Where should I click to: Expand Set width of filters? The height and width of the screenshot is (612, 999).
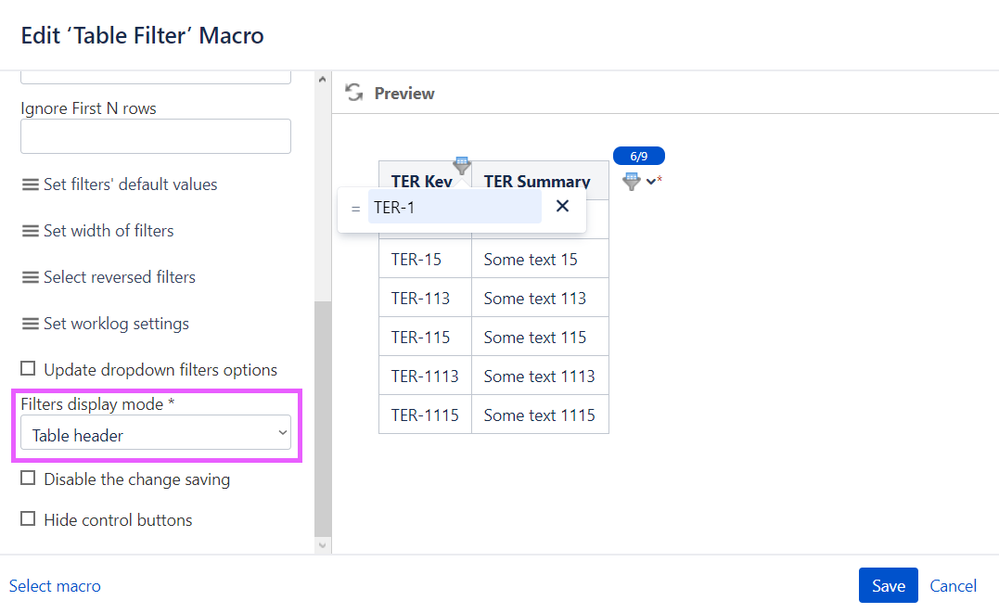coord(97,231)
